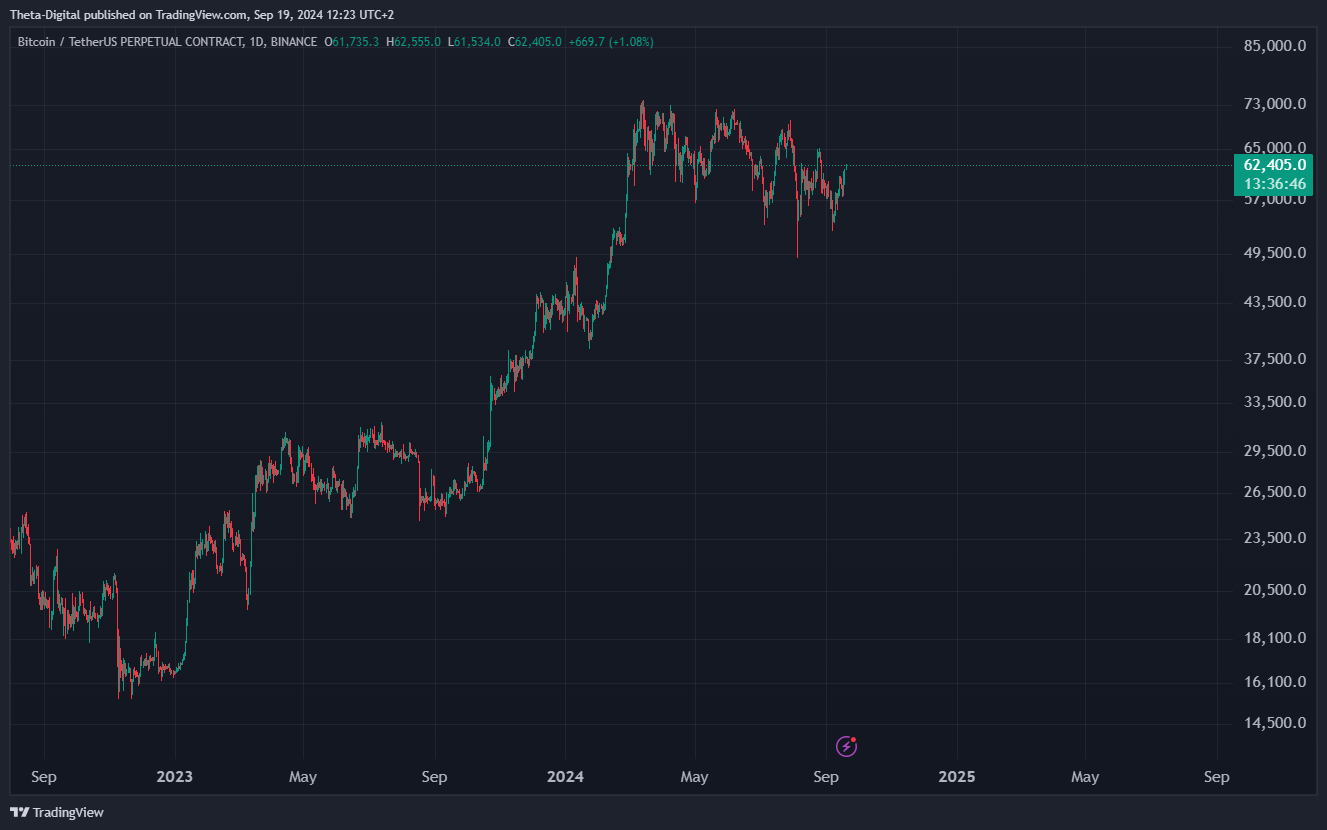This screenshot has width=1327, height=830.
Task: Click the countdown timer 13:36:46
Action: point(1274,184)
